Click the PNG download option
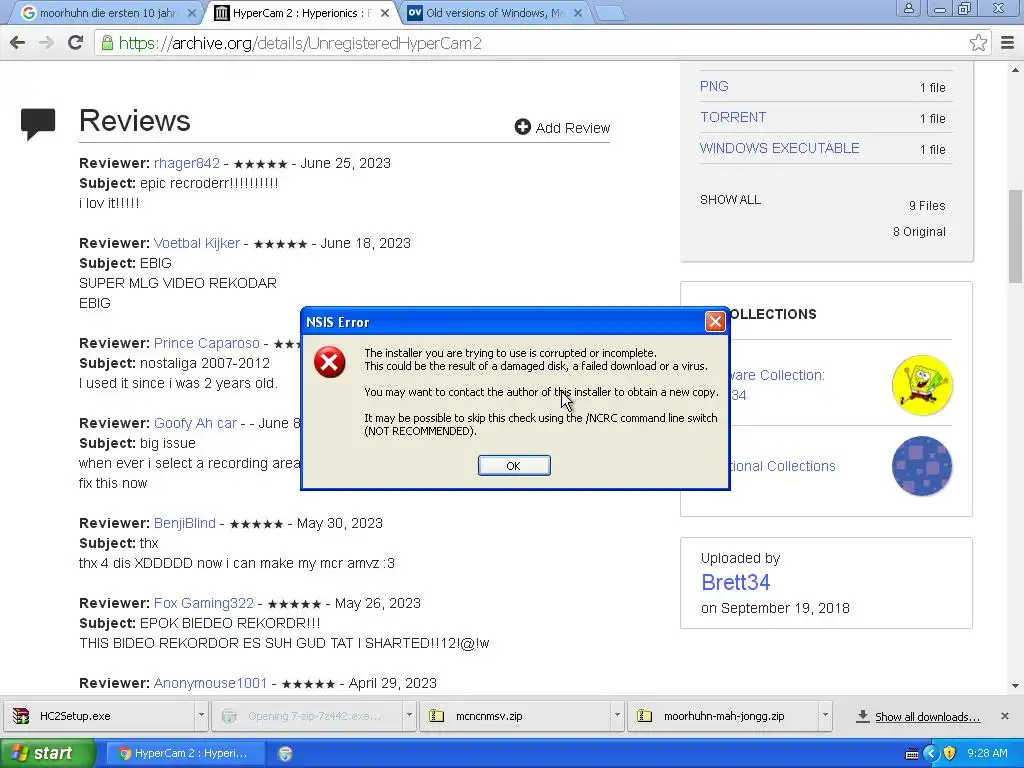Viewport: 1024px width, 768px height. (714, 86)
